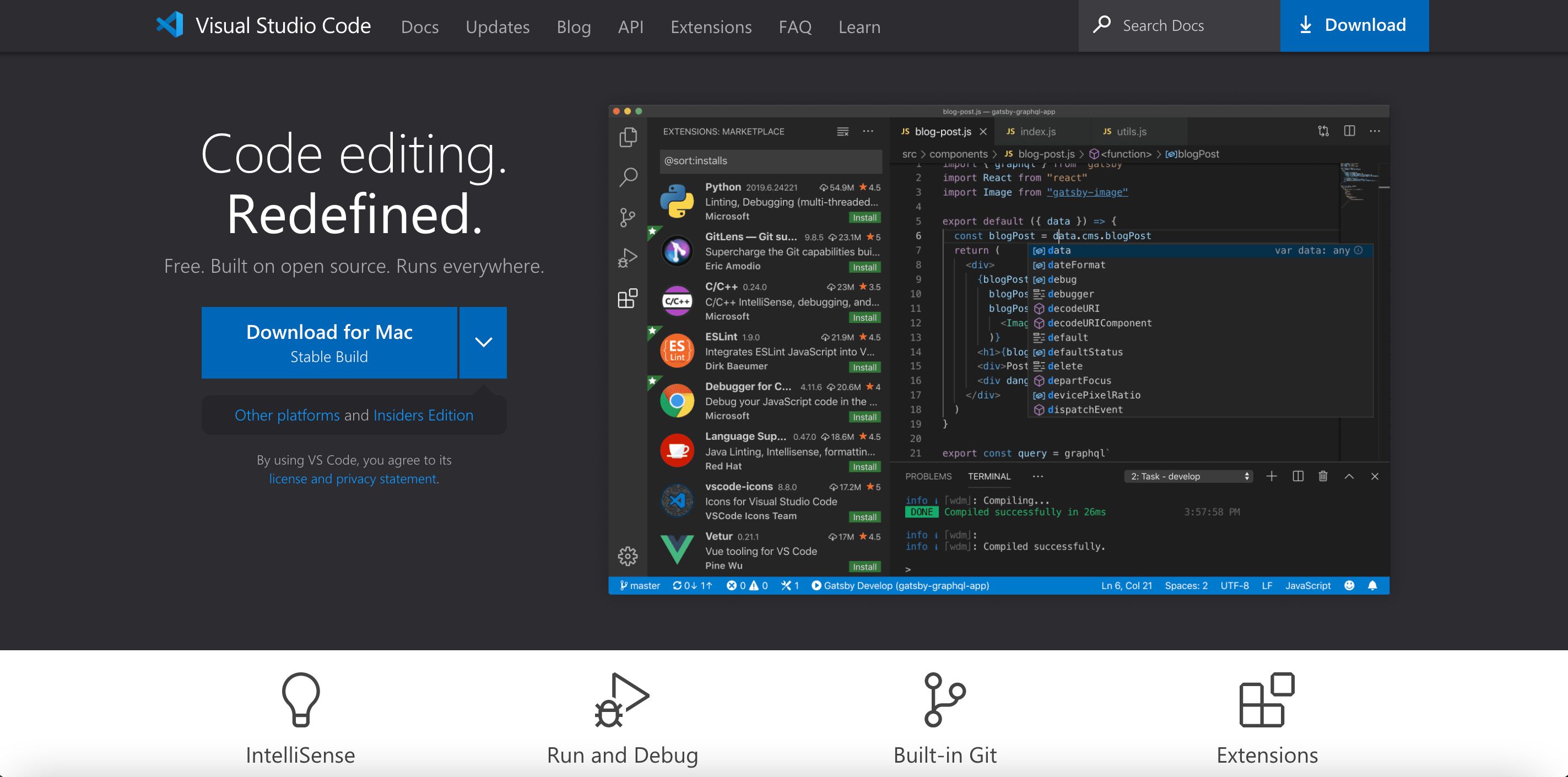This screenshot has width=1568, height=777.
Task: Install the Python extension
Action: 864,218
